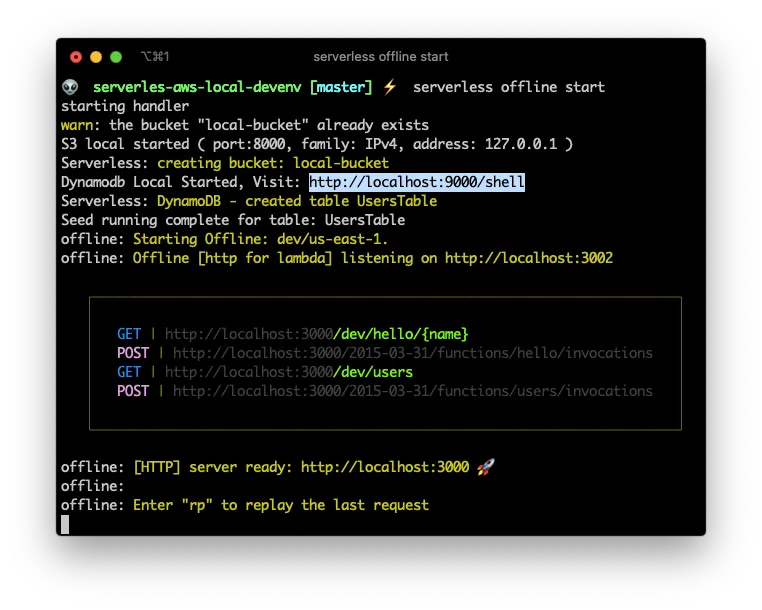762x610 pixels.
Task: Click the 'serverless offline start' command text
Action: coord(509,87)
